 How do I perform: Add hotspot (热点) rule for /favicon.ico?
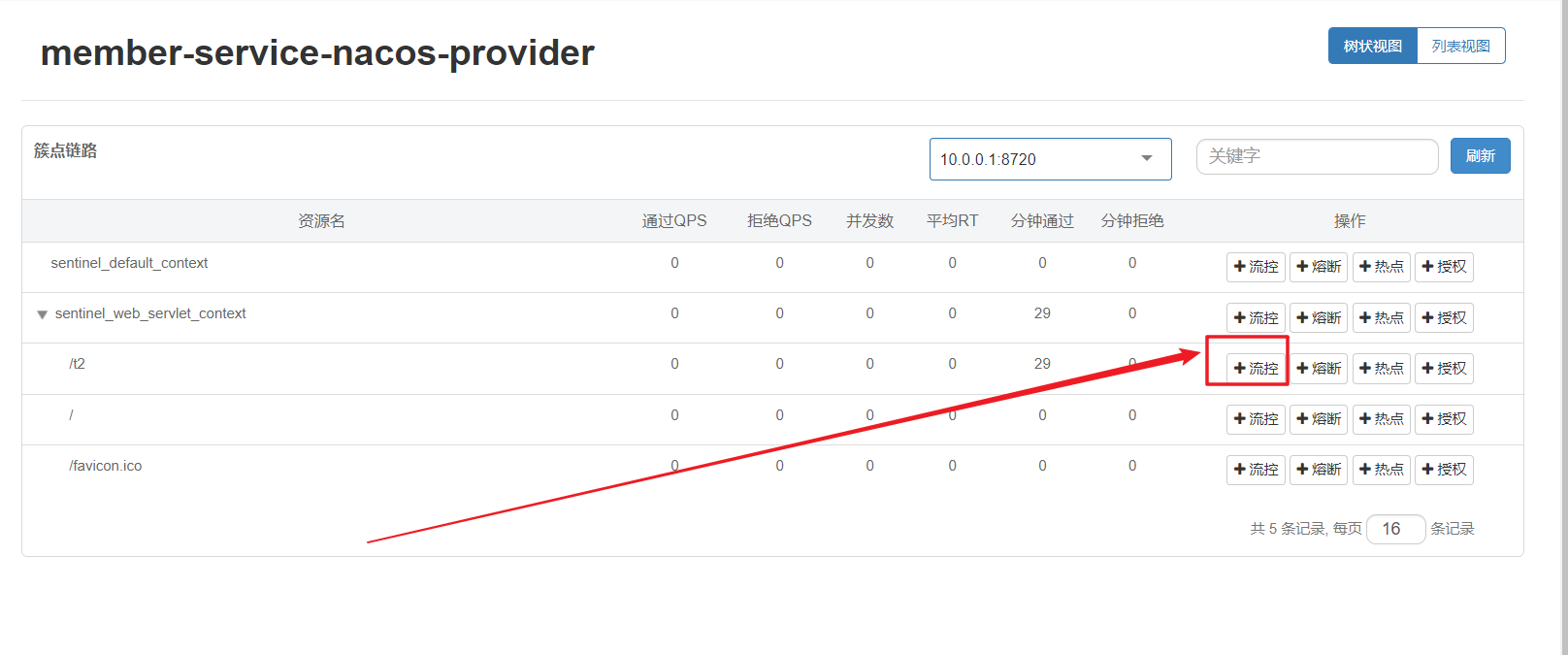pyautogui.click(x=1381, y=470)
